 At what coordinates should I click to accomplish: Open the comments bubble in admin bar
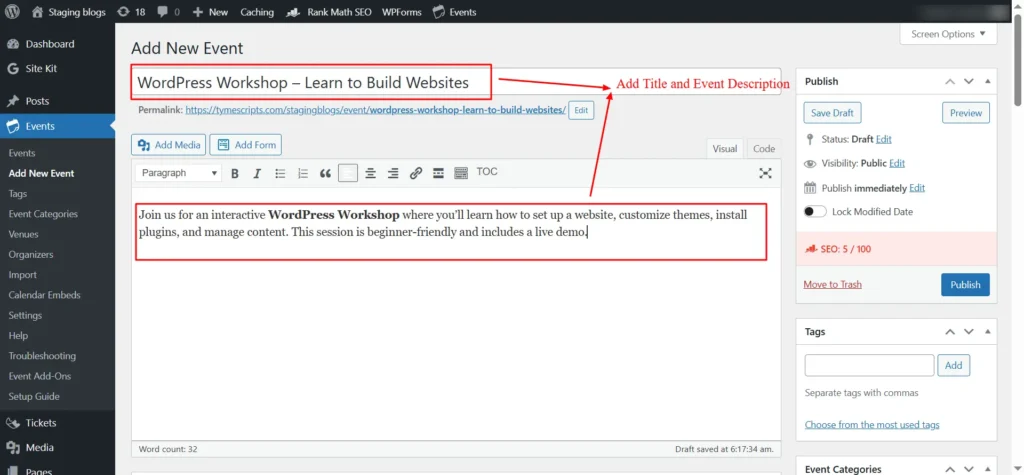pyautogui.click(x=168, y=12)
